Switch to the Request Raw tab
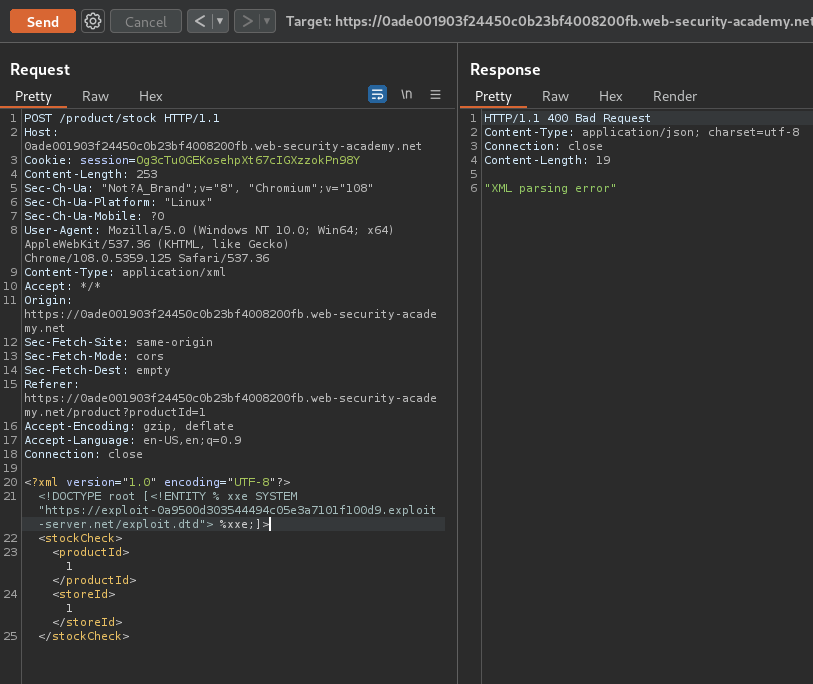 click(95, 96)
